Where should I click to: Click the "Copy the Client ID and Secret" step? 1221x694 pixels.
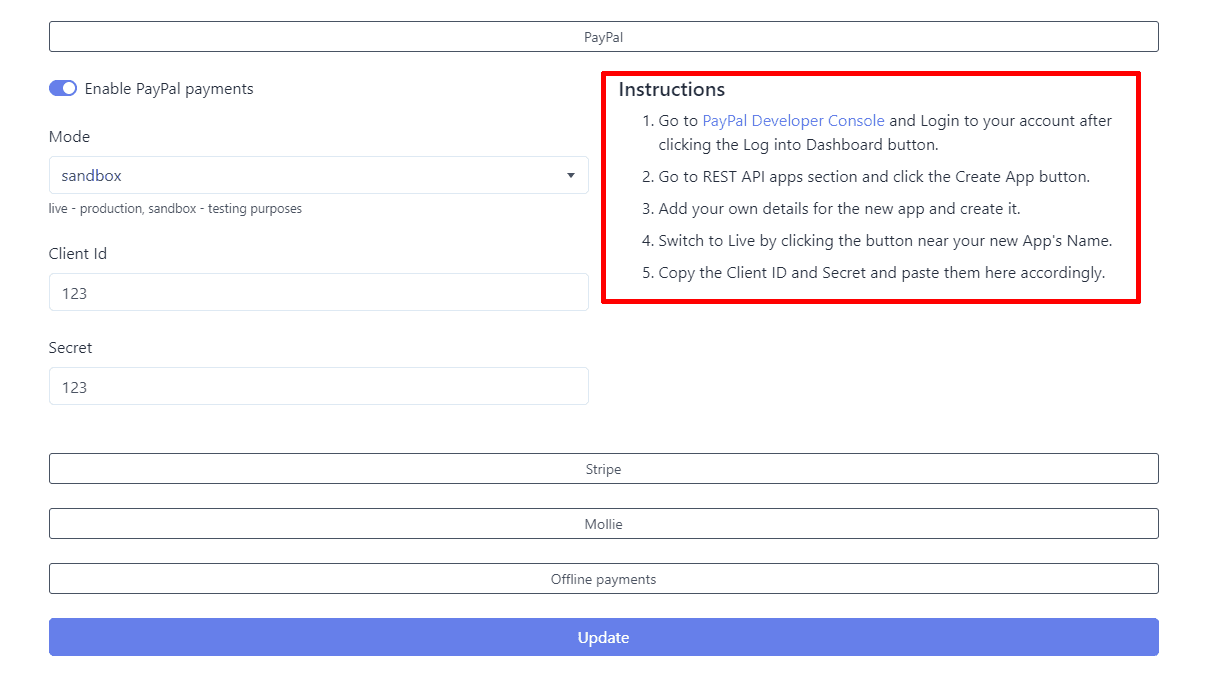click(x=881, y=273)
